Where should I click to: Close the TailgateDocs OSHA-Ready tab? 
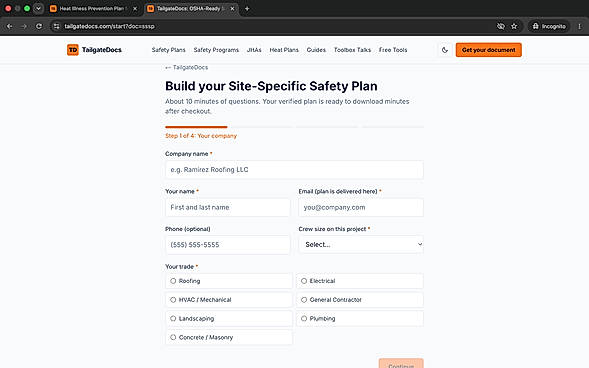[x=233, y=9]
